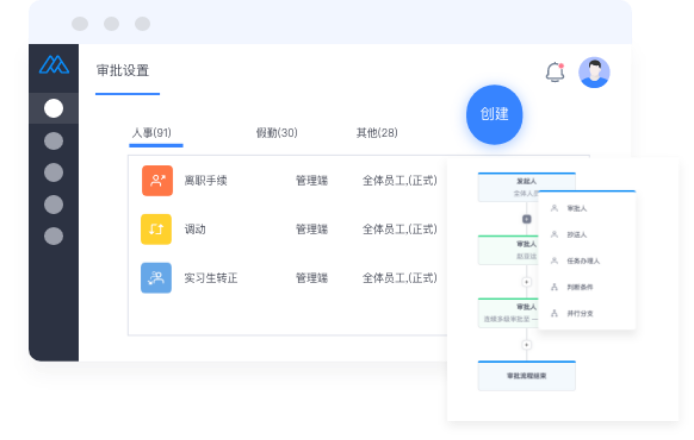Click the app logo in sidebar
Viewport: 694px width, 440px height.
click(x=54, y=65)
